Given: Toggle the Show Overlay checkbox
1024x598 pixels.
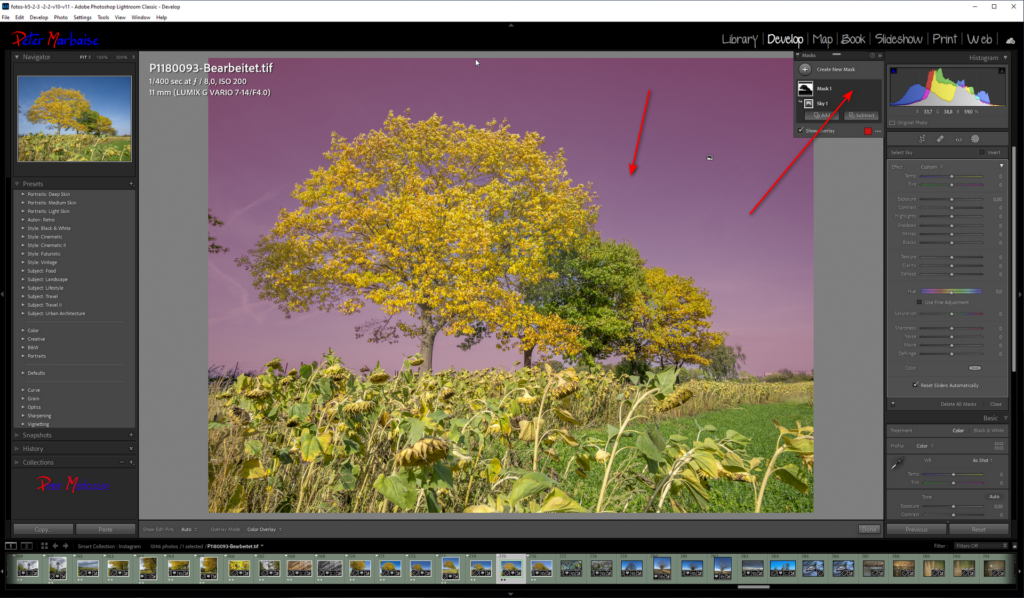Looking at the screenshot, I should coord(800,129).
